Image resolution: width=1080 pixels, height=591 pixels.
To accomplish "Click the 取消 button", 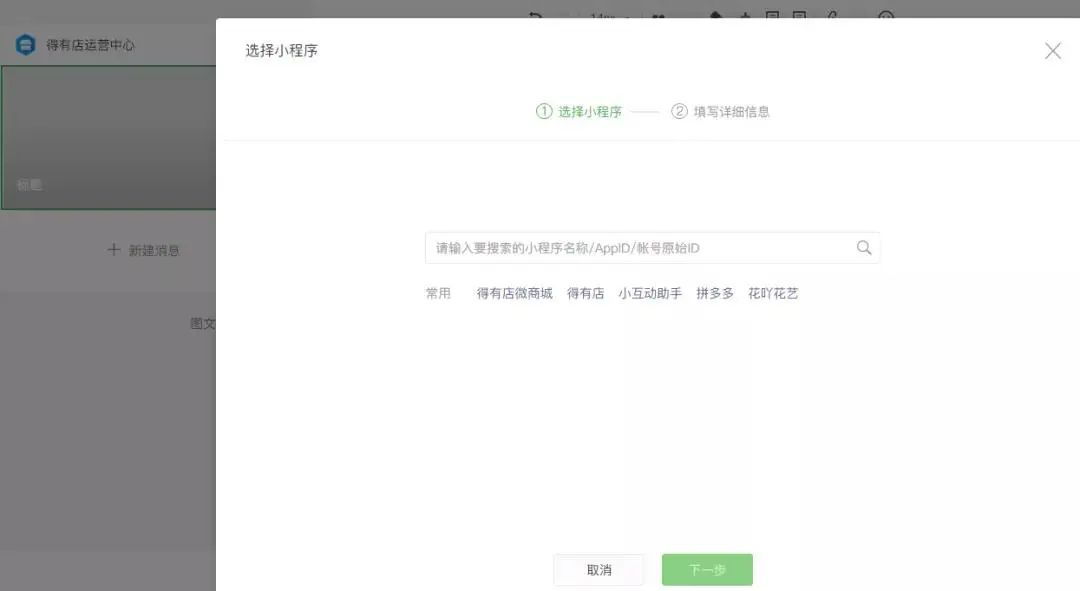I will point(598,569).
